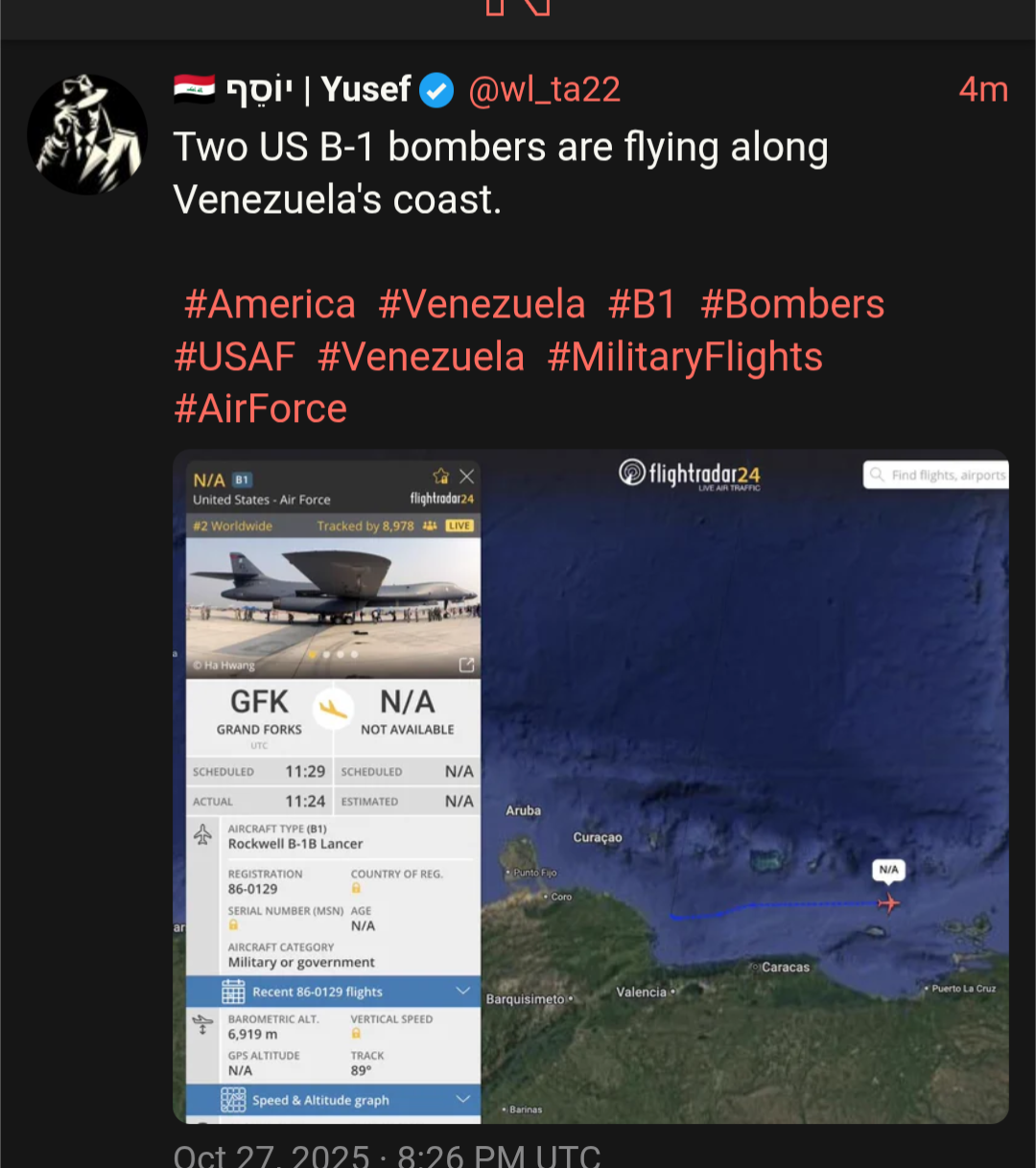1036x1168 pixels.
Task: Add flight to favorites with star icon
Action: 441,477
